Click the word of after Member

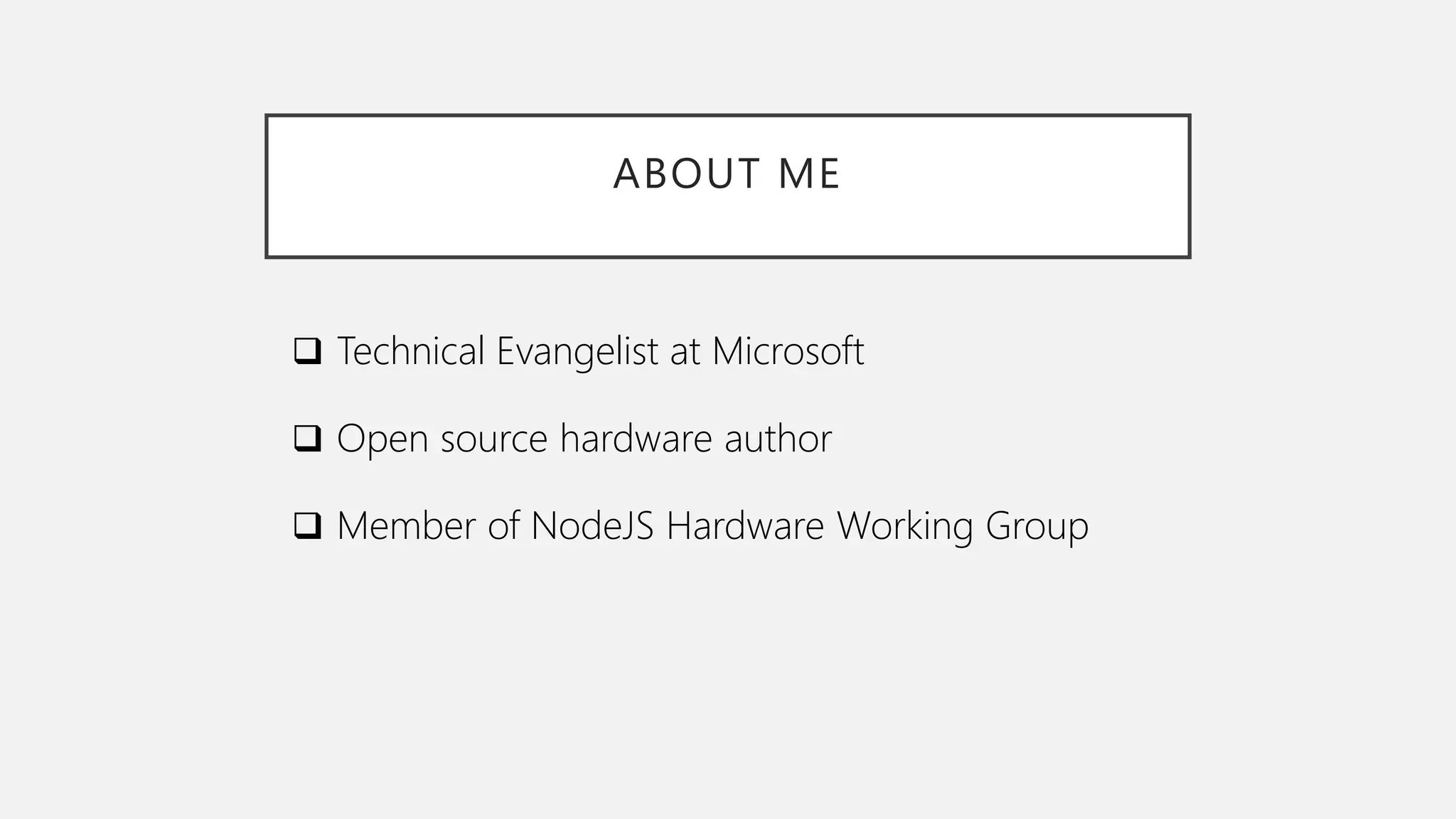504,525
